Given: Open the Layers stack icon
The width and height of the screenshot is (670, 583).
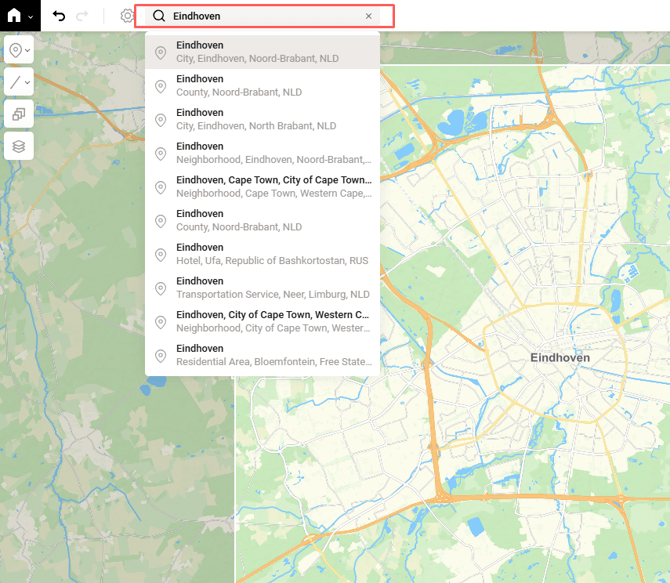Looking at the screenshot, I should (x=18, y=146).
